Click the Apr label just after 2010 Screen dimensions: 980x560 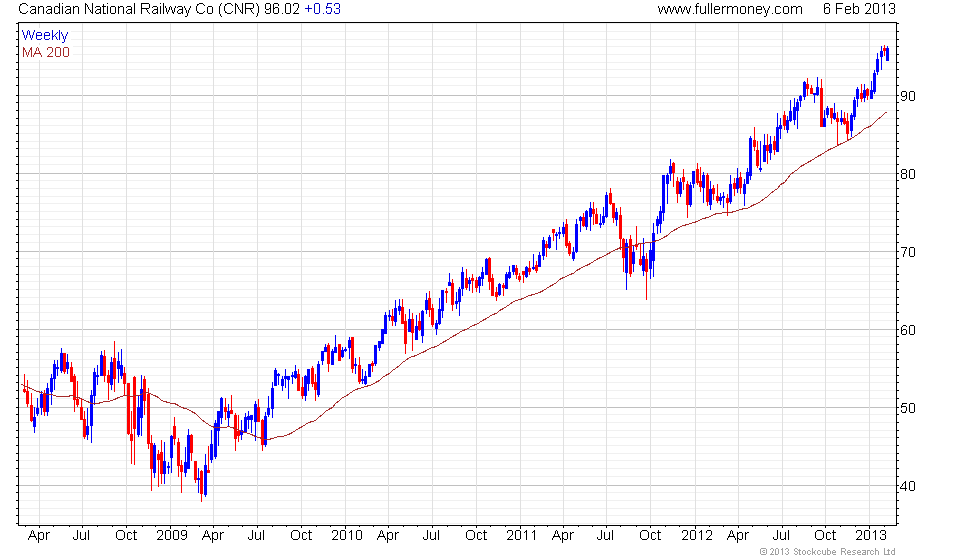[388, 536]
